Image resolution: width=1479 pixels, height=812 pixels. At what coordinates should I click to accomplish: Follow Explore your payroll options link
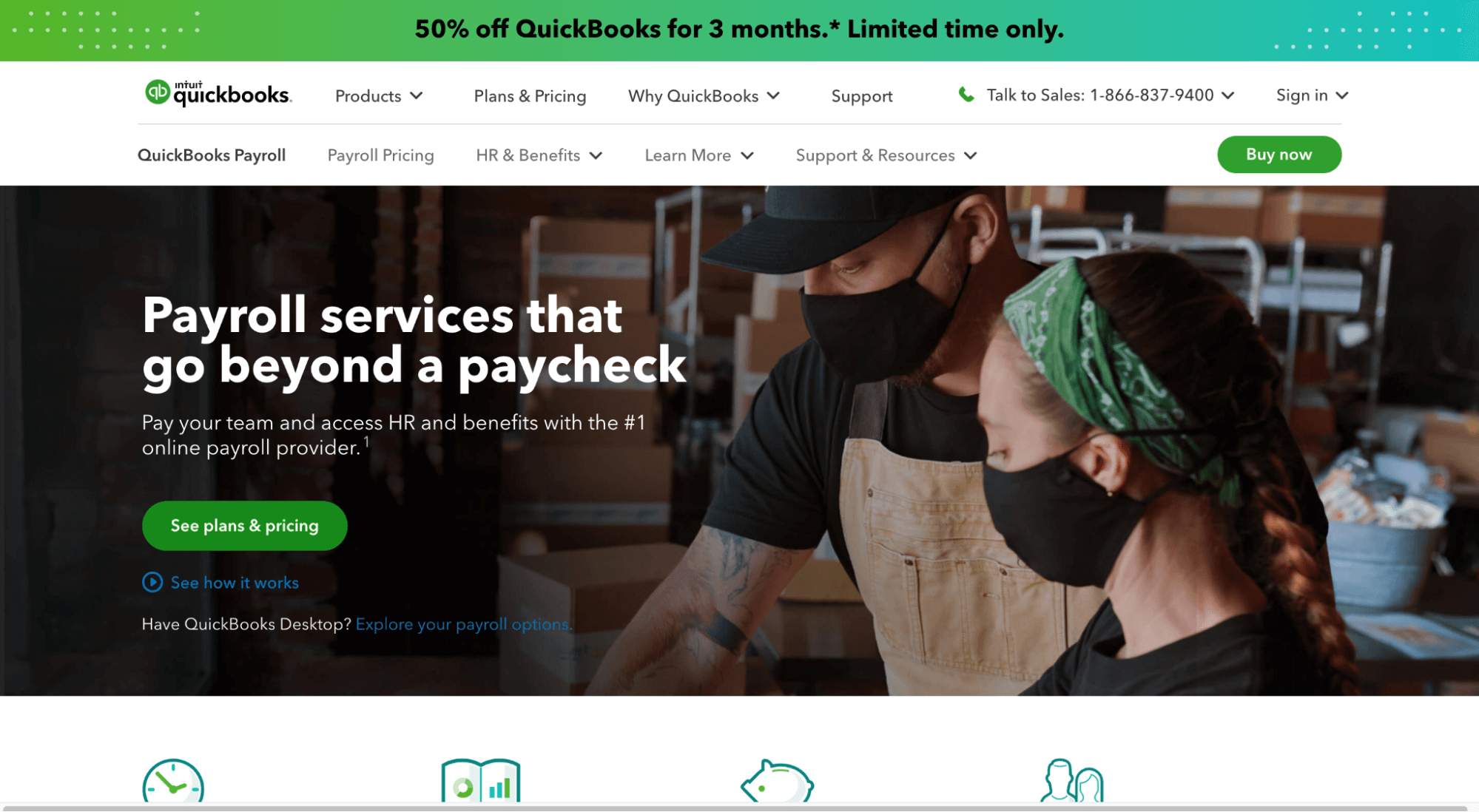464,624
